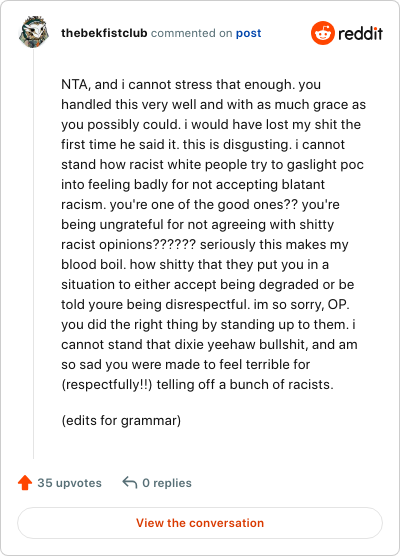Click the line "handled this very well"
The width and height of the screenshot is (400, 556).
click(213, 105)
